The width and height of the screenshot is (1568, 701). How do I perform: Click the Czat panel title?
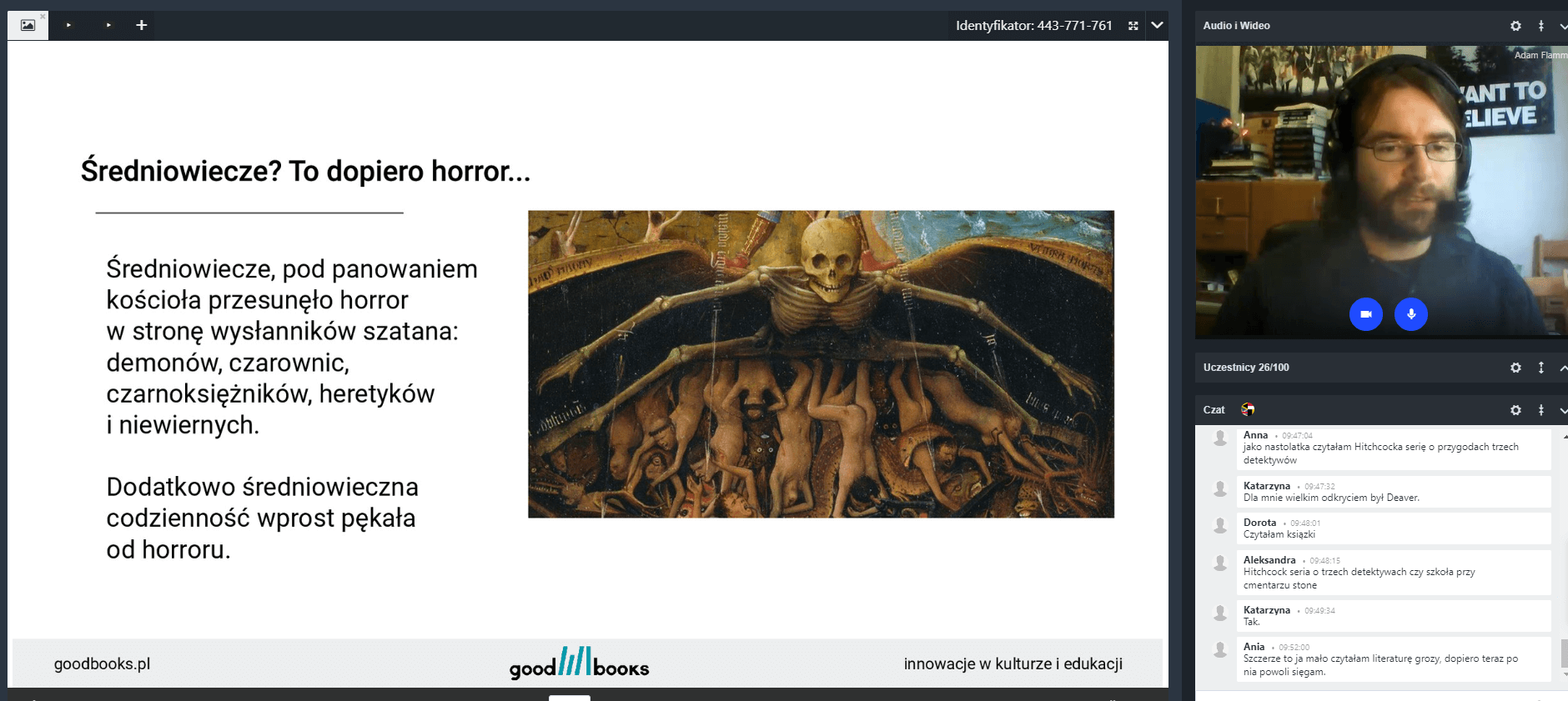pyautogui.click(x=1214, y=410)
